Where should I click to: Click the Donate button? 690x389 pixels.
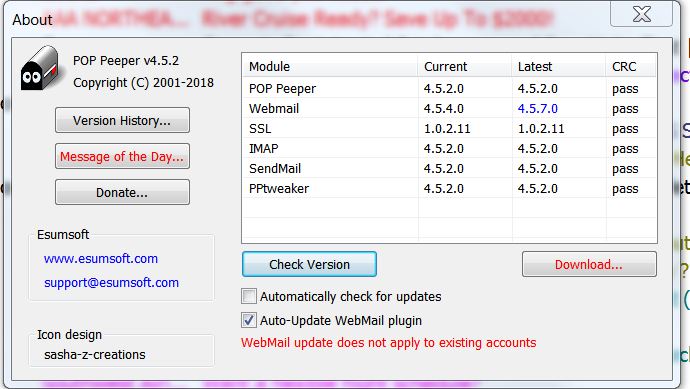122,192
